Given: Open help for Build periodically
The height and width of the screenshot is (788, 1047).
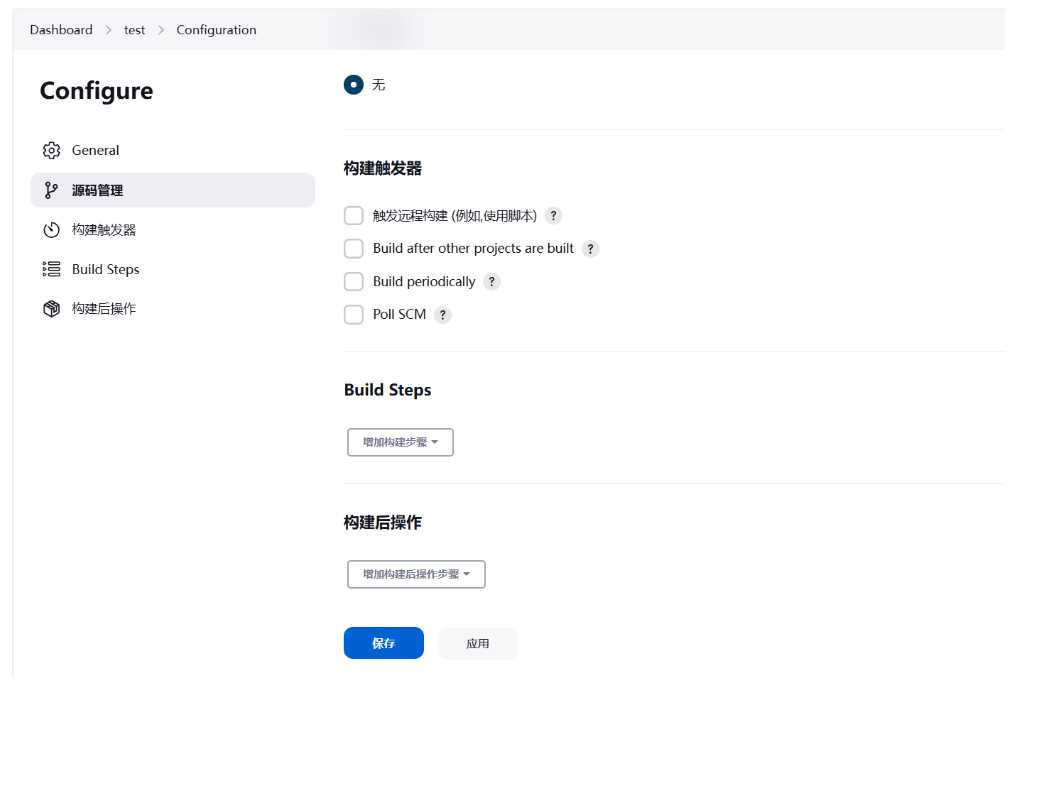Looking at the screenshot, I should pyautogui.click(x=491, y=282).
